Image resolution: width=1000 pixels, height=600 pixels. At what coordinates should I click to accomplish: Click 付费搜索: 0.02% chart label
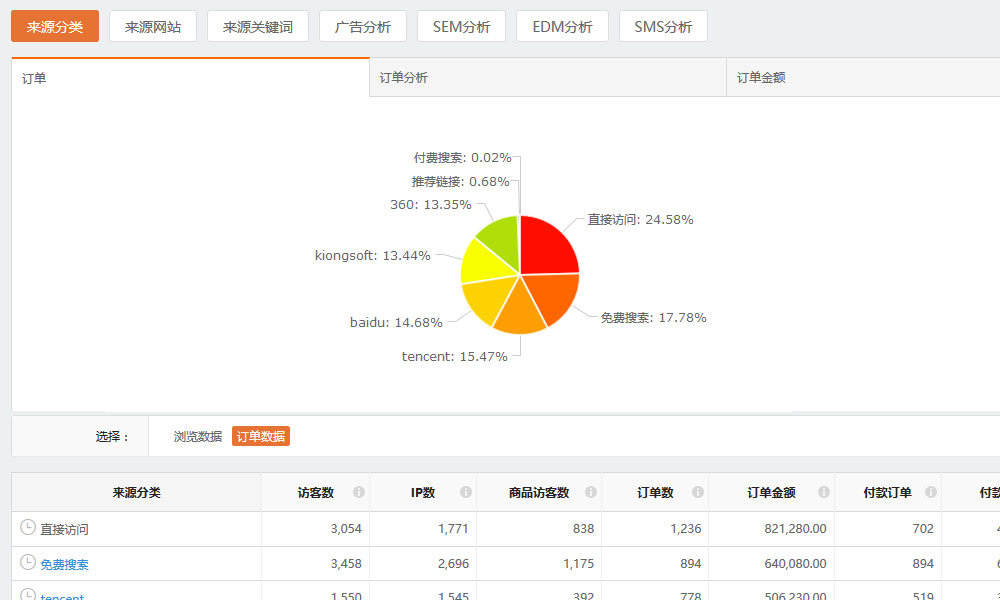(462, 157)
